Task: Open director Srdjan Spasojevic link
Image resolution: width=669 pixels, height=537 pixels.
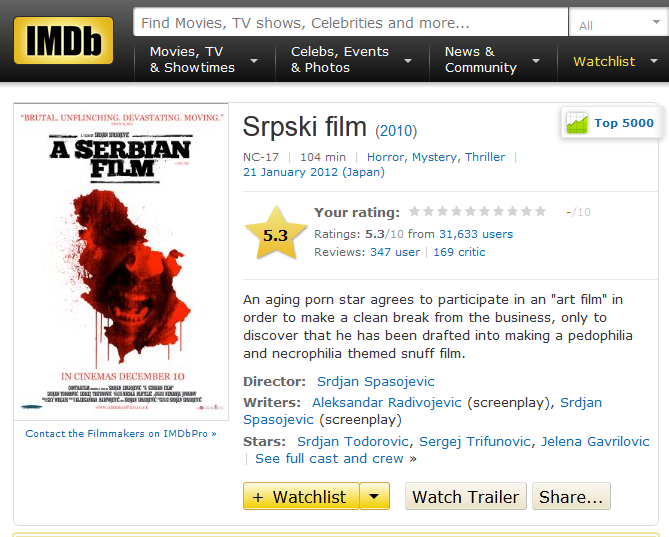Action: (x=375, y=381)
